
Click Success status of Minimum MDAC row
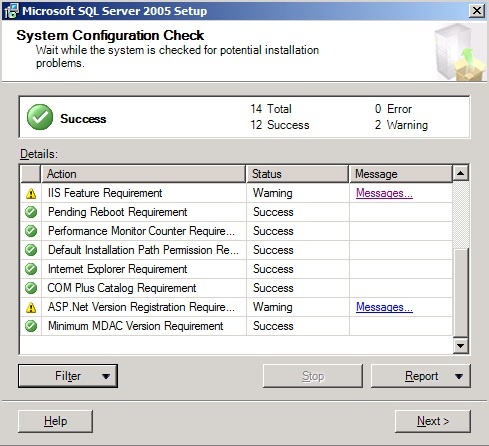pos(273,326)
